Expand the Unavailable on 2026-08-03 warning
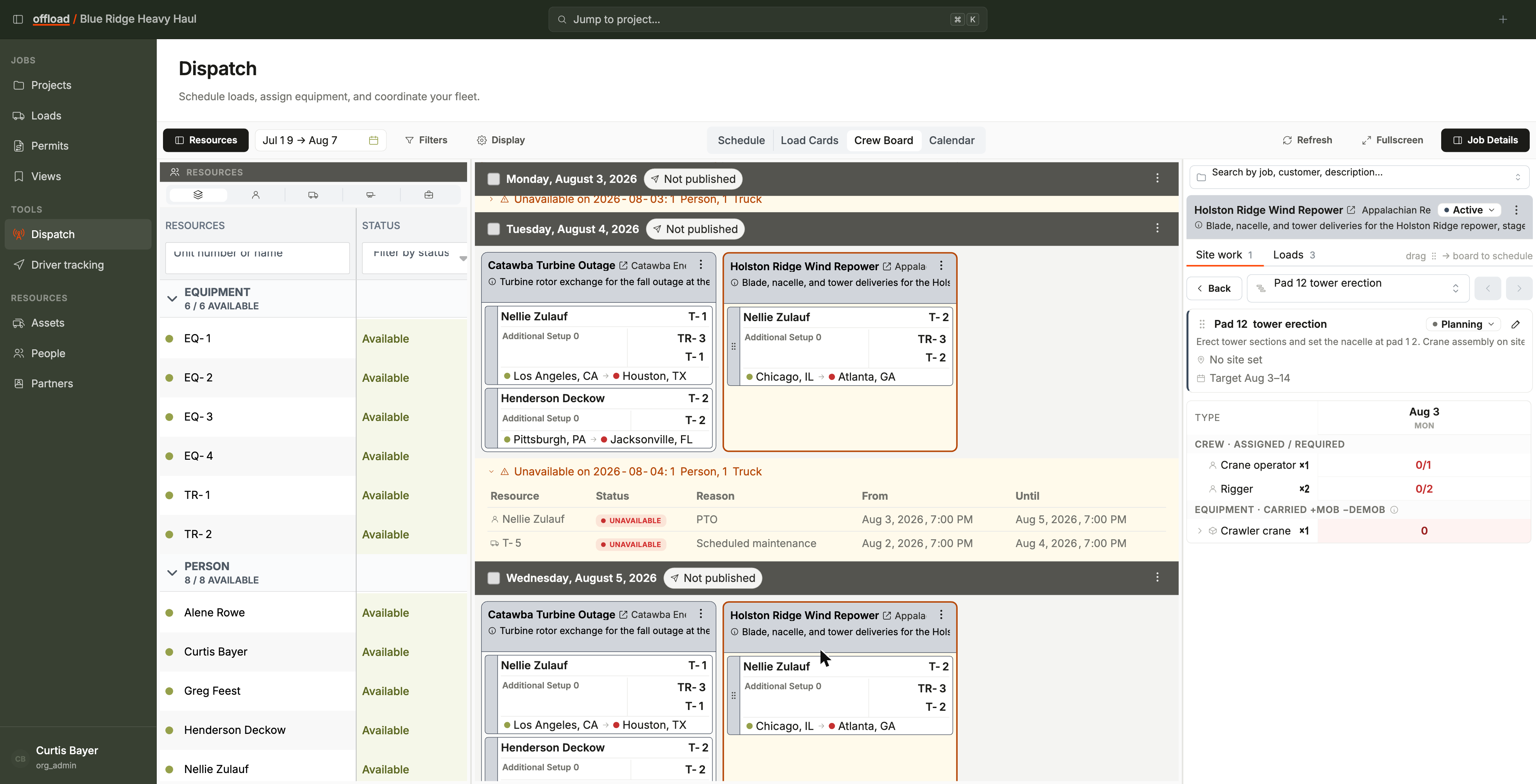Screen dimensions: 1536x784 [491, 199]
